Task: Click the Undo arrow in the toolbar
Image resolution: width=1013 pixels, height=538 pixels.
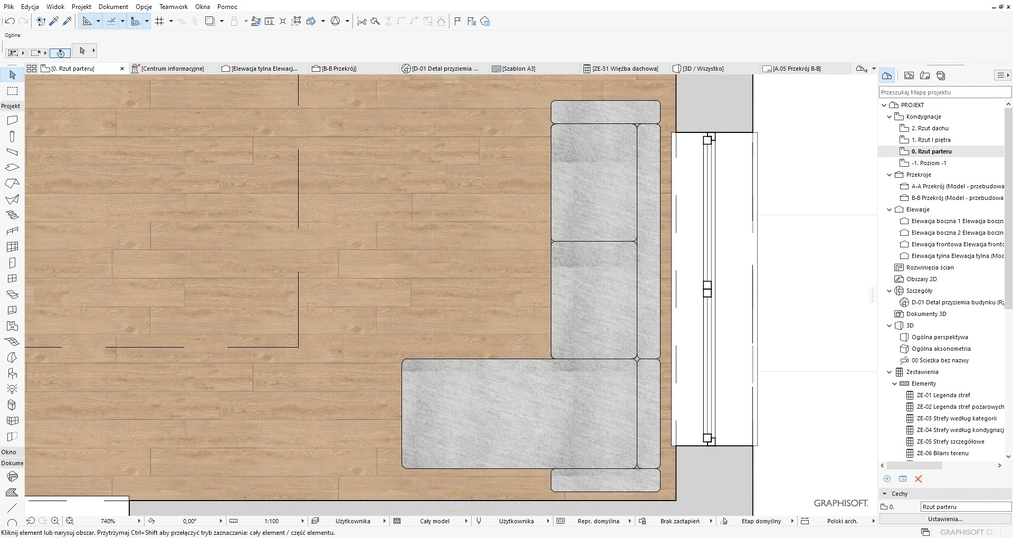Action: [x=10, y=21]
